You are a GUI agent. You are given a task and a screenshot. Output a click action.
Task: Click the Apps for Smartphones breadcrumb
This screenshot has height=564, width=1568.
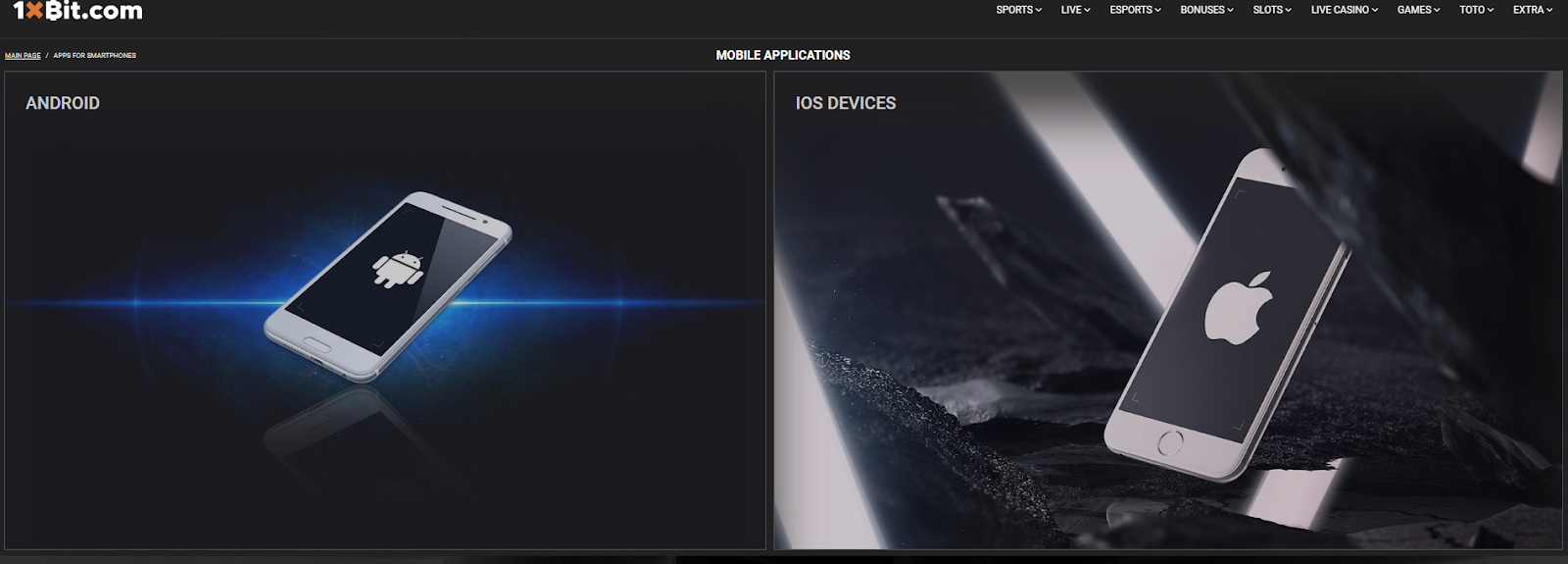click(x=95, y=56)
